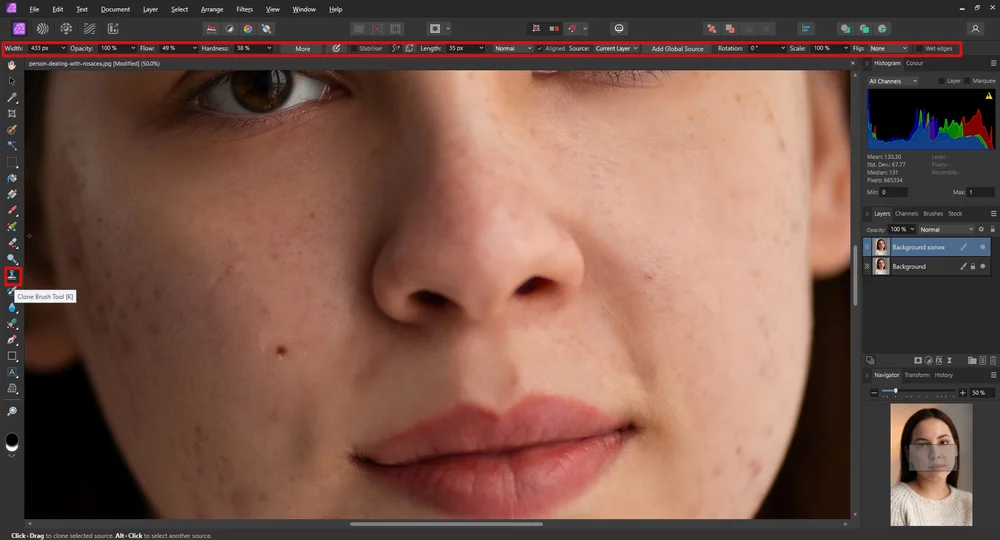Image resolution: width=1000 pixels, height=540 pixels.
Task: Switch to the History tab
Action: point(944,375)
